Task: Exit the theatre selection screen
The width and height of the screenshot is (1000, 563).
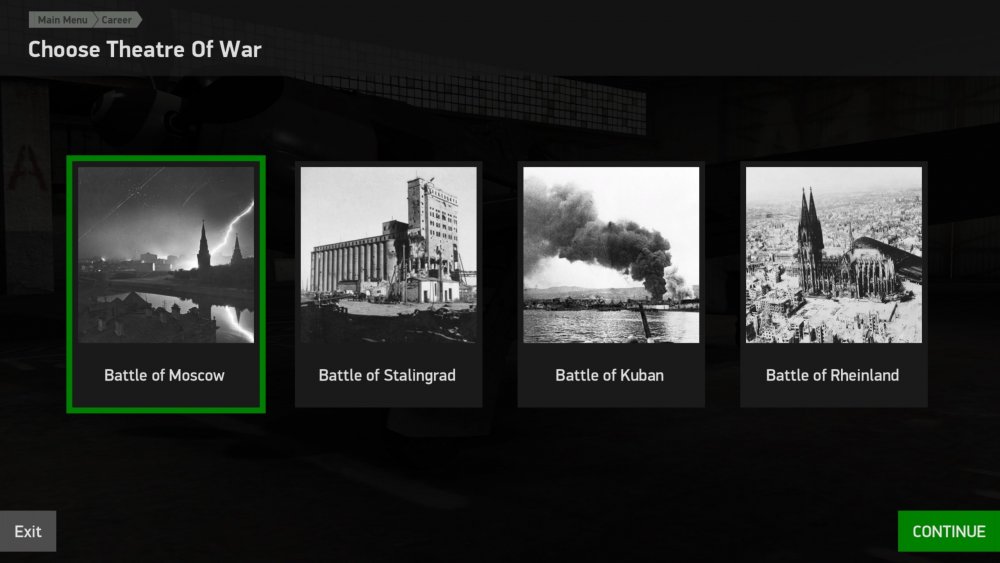Action: point(28,531)
